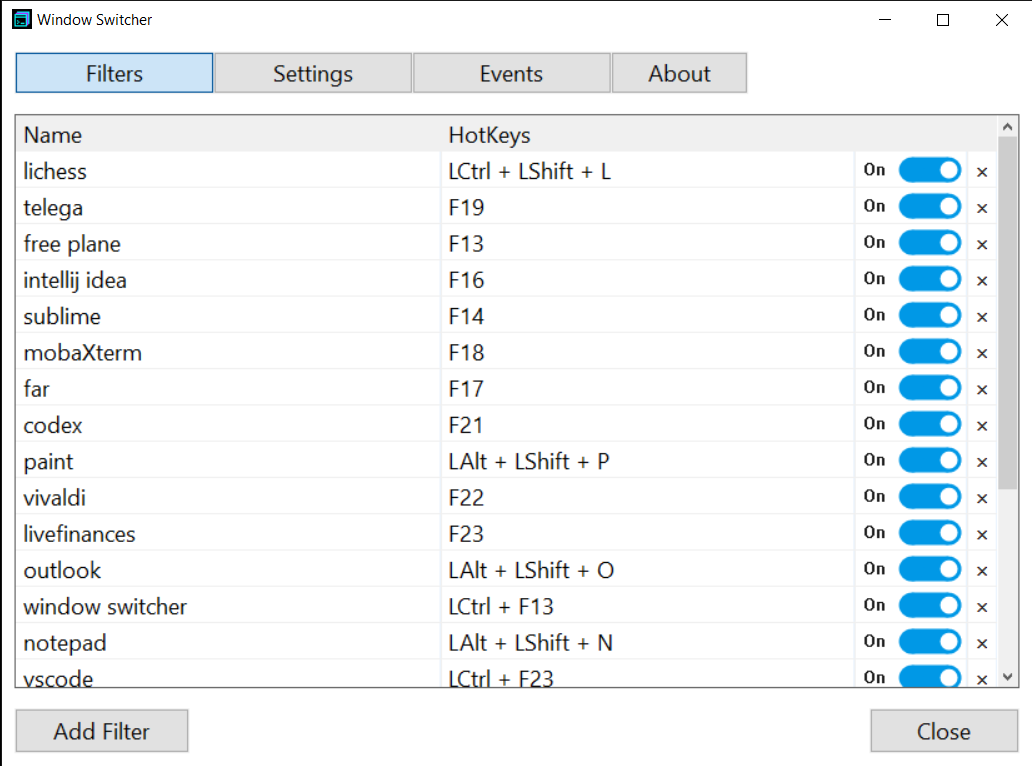The height and width of the screenshot is (766, 1032).
Task: Toggle the livefinances filter switch
Action: [x=929, y=532]
